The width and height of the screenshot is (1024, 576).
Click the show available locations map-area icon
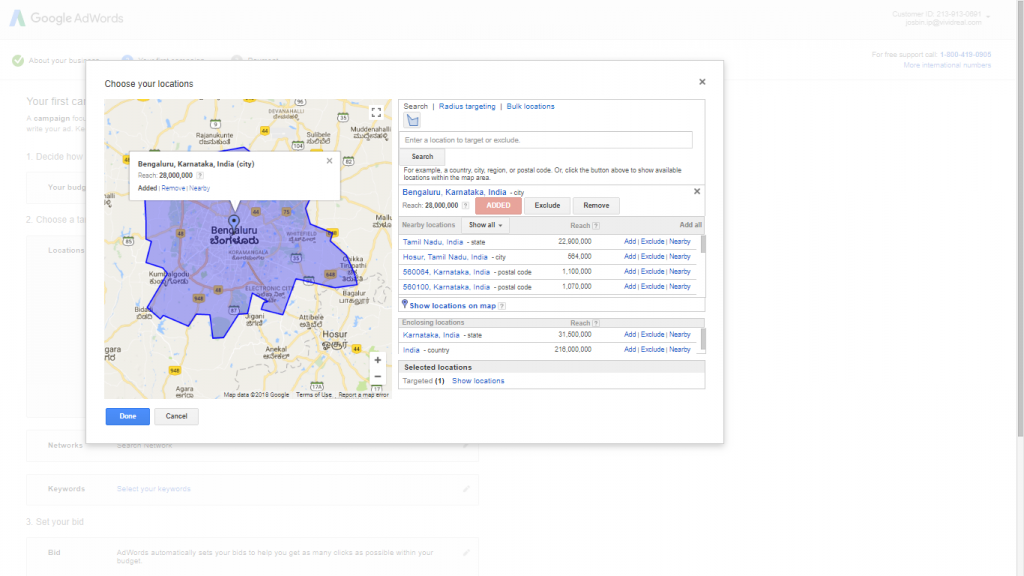pyautogui.click(x=413, y=120)
